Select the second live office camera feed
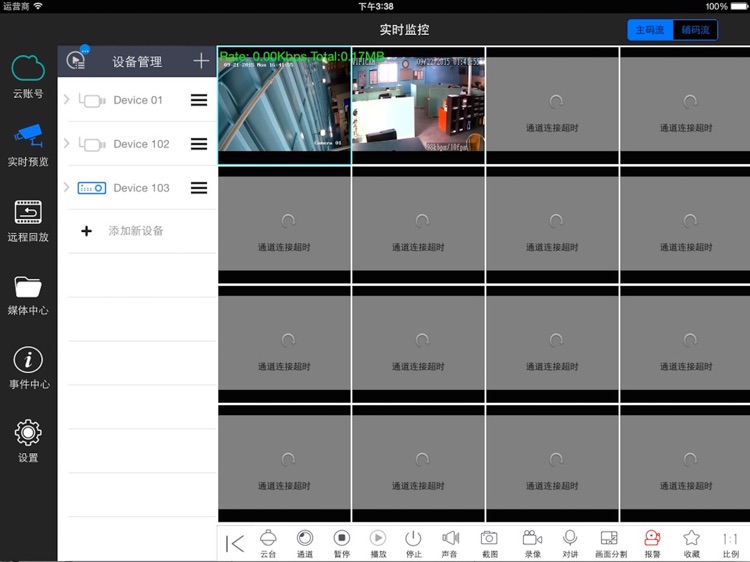 tap(418, 105)
